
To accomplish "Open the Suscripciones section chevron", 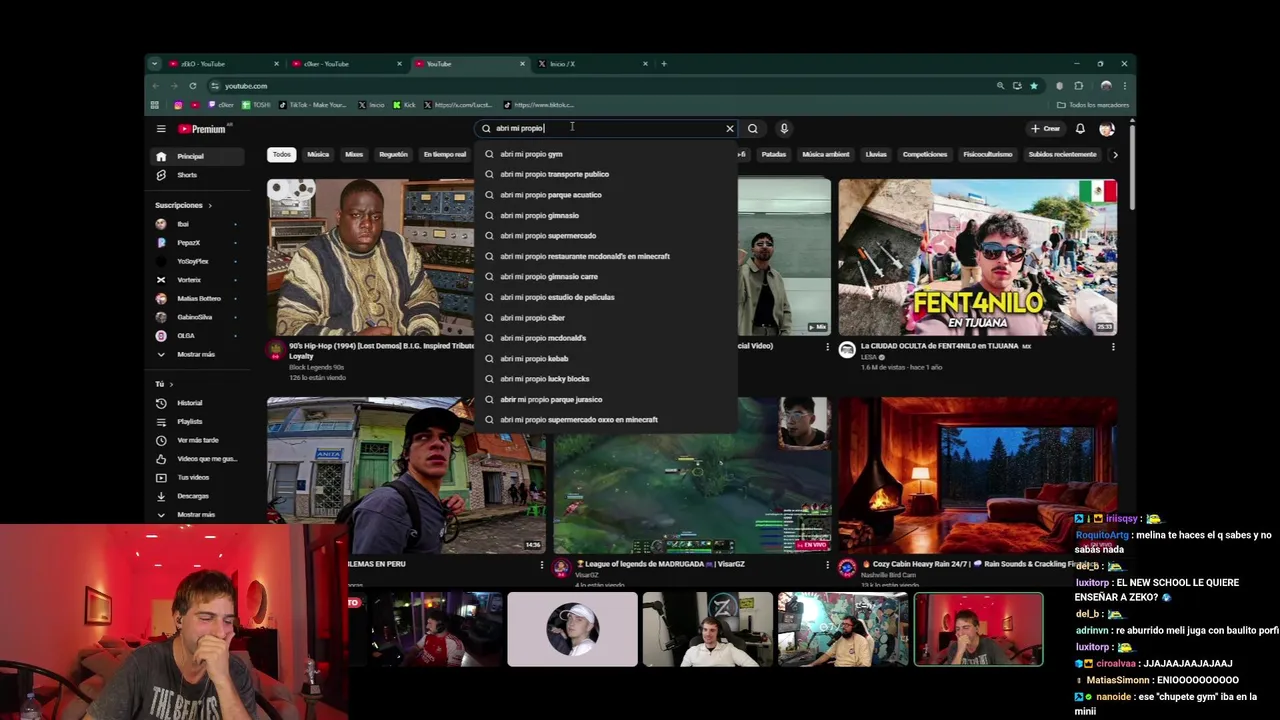I will click(x=209, y=205).
